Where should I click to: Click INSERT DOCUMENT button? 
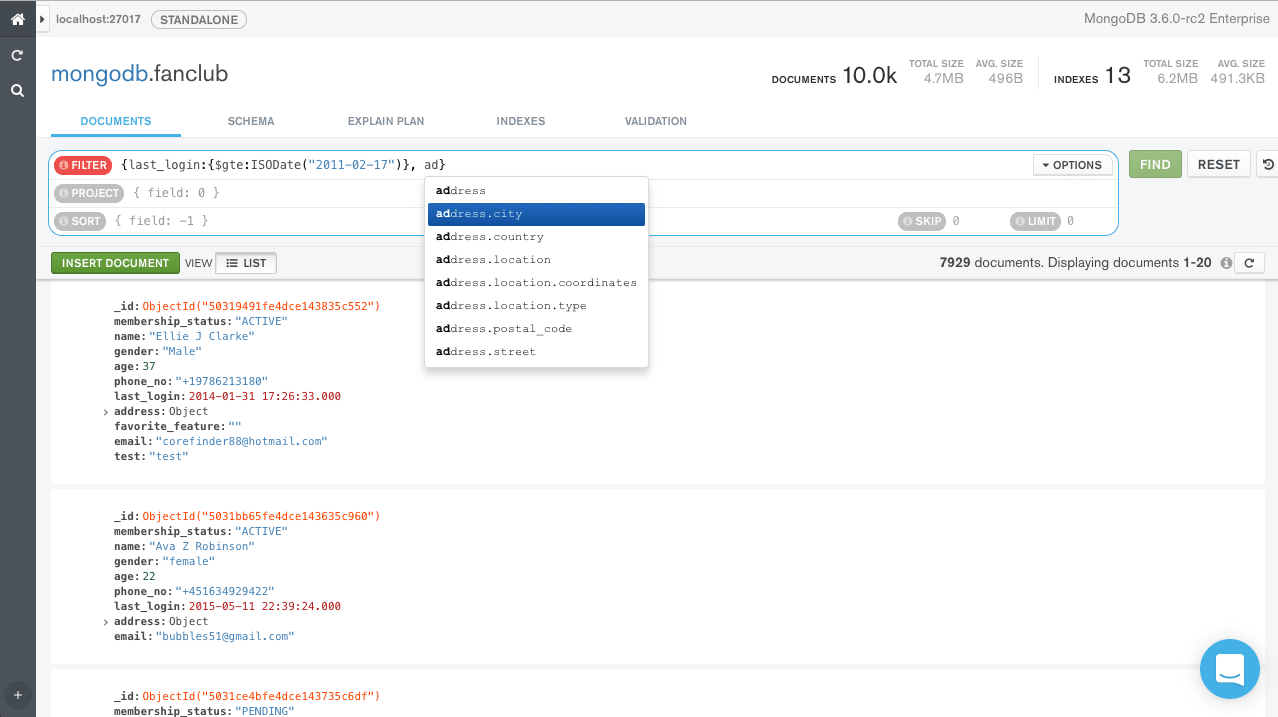(x=115, y=263)
